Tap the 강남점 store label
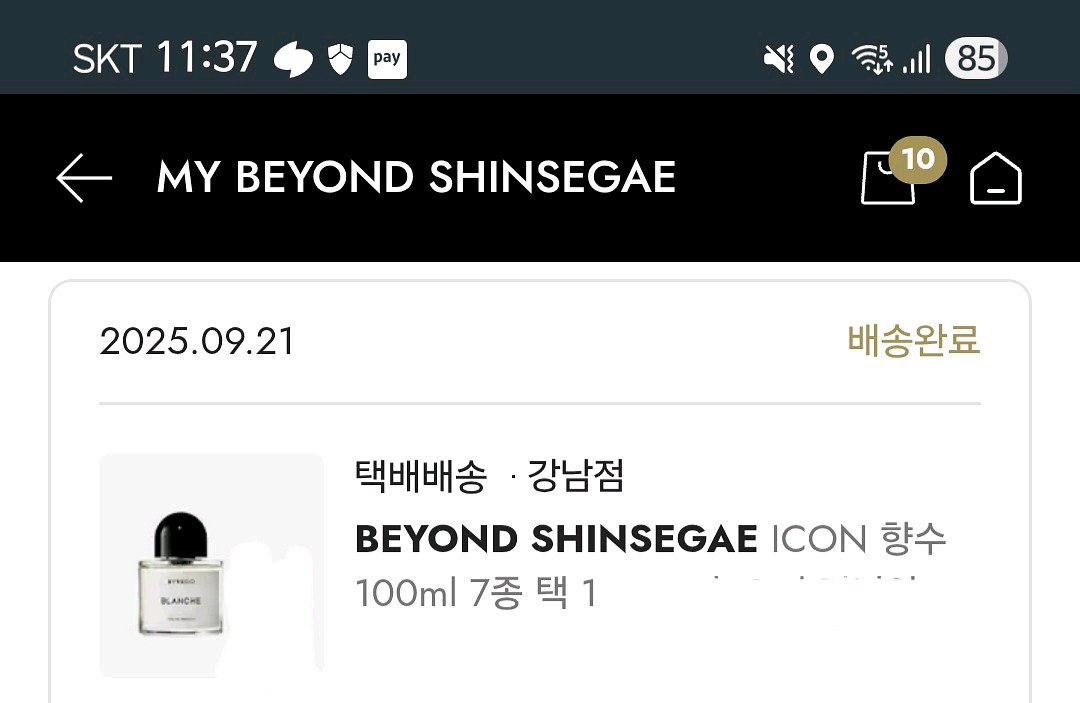Image resolution: width=1080 pixels, height=703 pixels. (x=575, y=477)
